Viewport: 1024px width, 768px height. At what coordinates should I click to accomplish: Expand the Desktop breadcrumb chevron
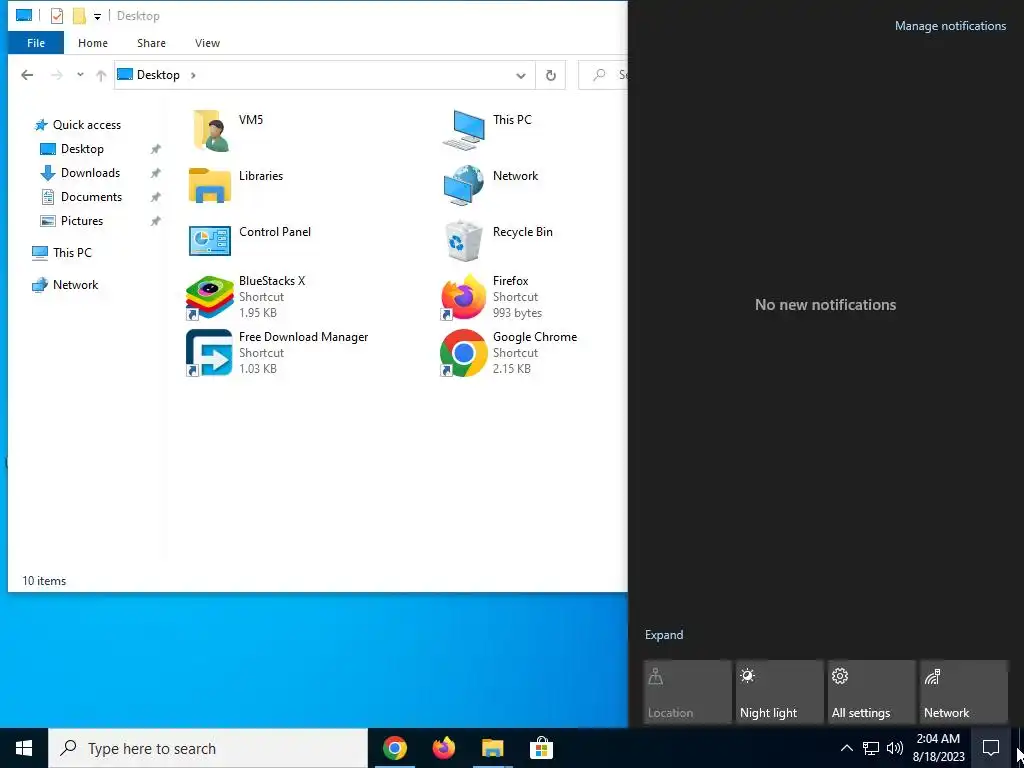pyautogui.click(x=193, y=75)
